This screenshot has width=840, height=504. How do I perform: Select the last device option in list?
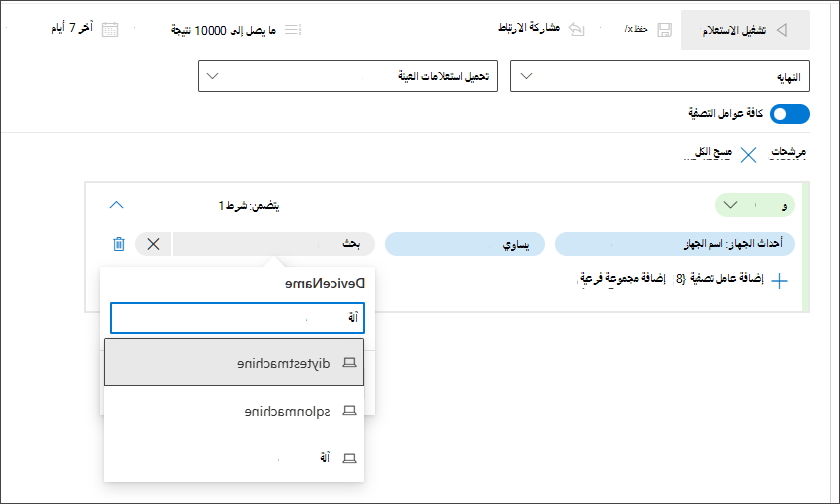[234, 457]
